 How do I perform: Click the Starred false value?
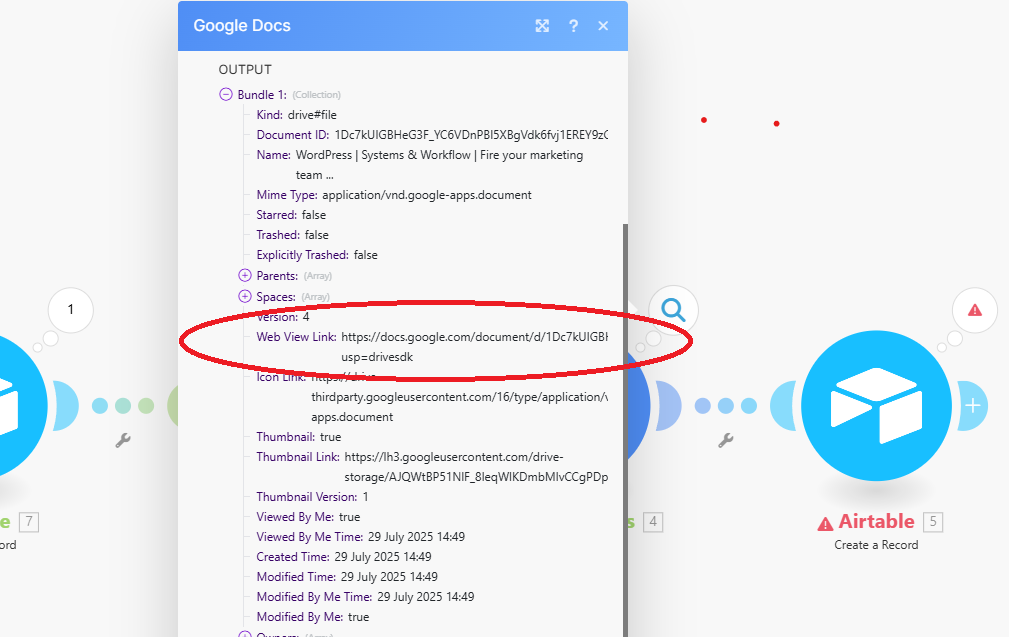314,215
